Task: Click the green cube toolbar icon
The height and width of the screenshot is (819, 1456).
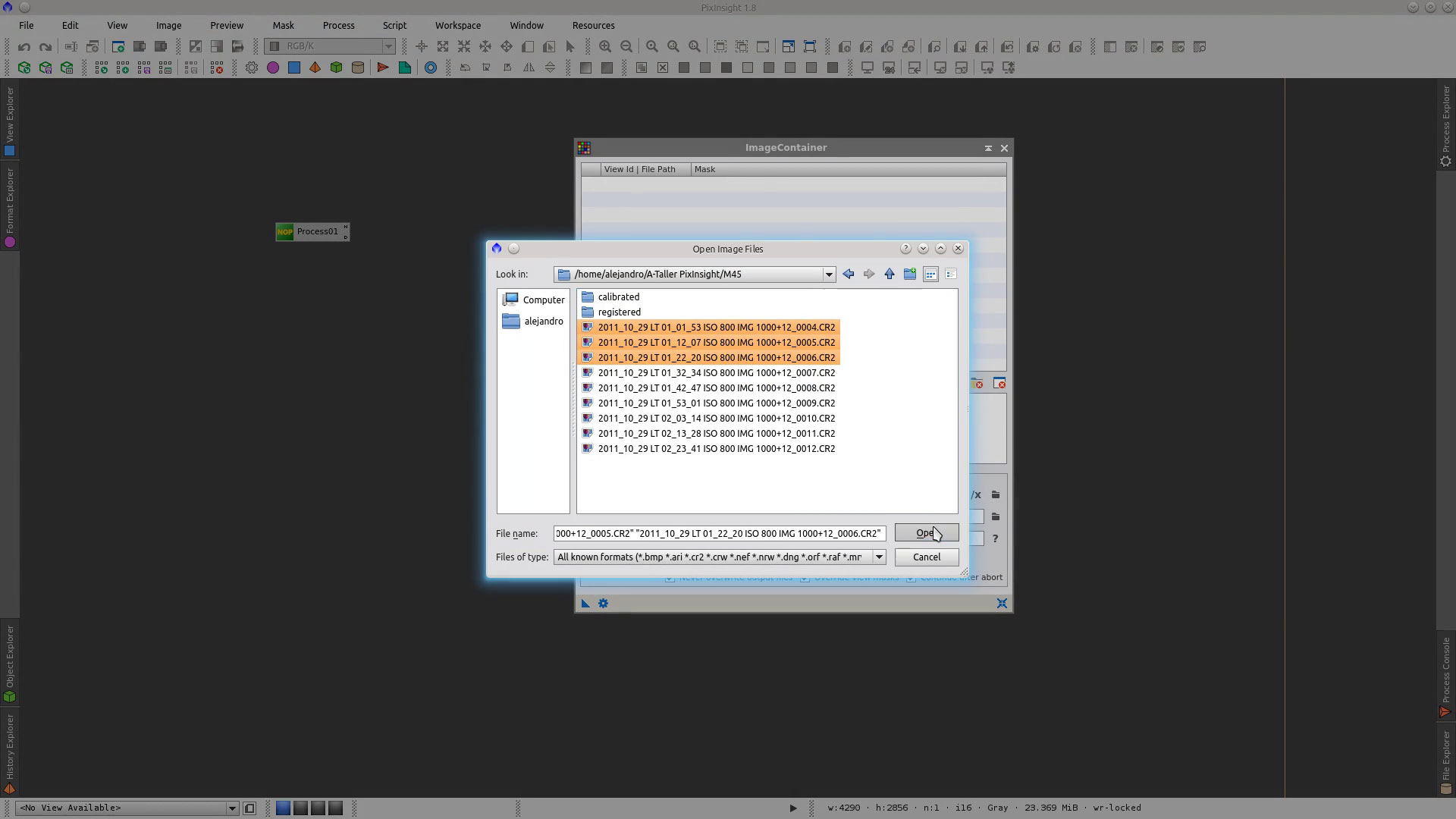Action: coord(337,68)
